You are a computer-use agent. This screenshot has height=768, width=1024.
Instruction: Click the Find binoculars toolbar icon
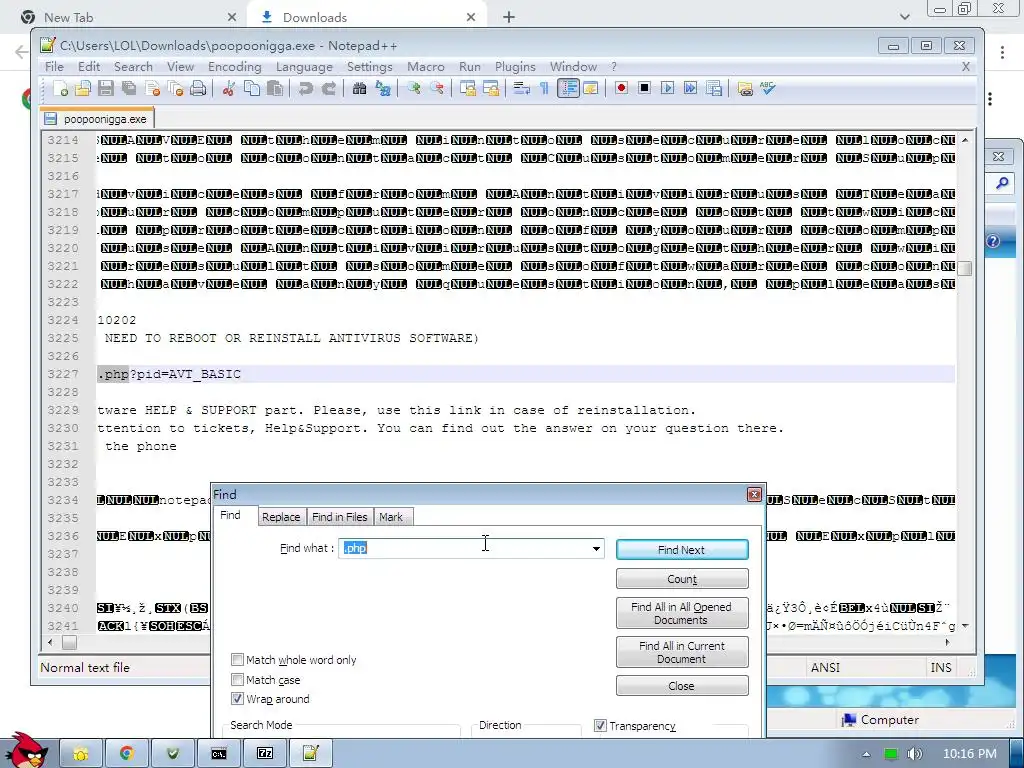[359, 88]
